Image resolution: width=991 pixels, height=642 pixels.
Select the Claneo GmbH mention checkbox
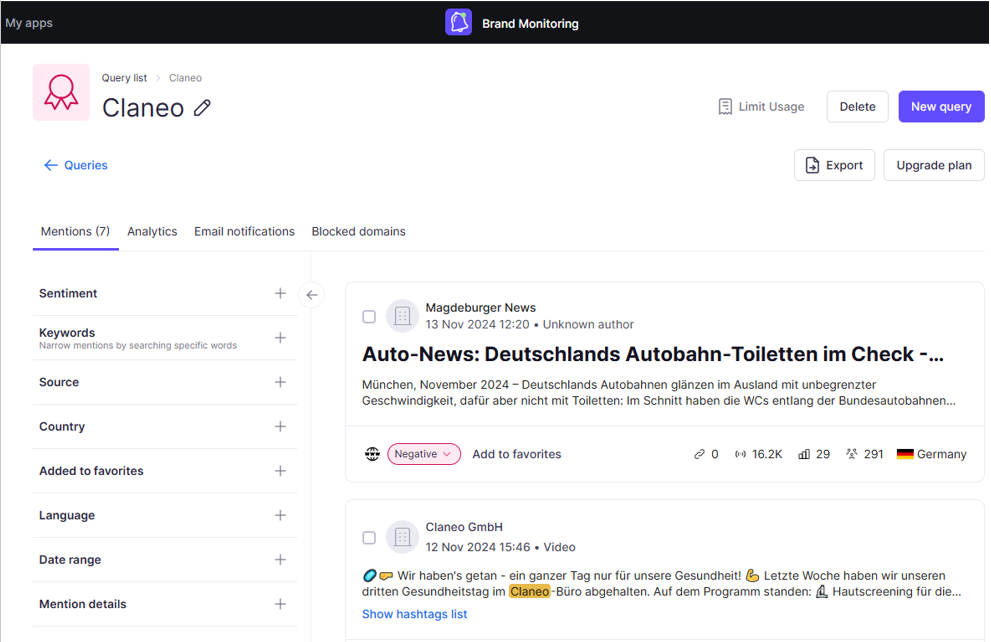pos(369,538)
